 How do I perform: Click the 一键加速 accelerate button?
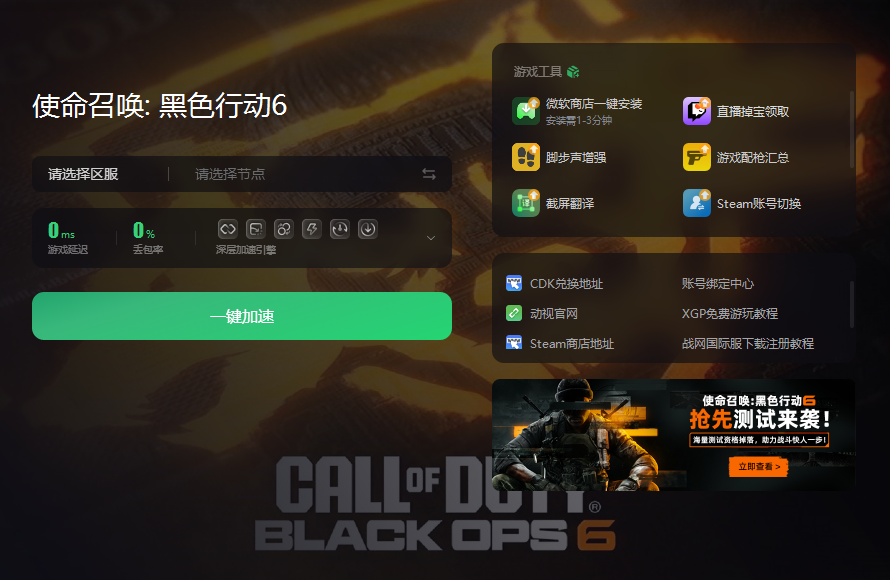[242, 316]
